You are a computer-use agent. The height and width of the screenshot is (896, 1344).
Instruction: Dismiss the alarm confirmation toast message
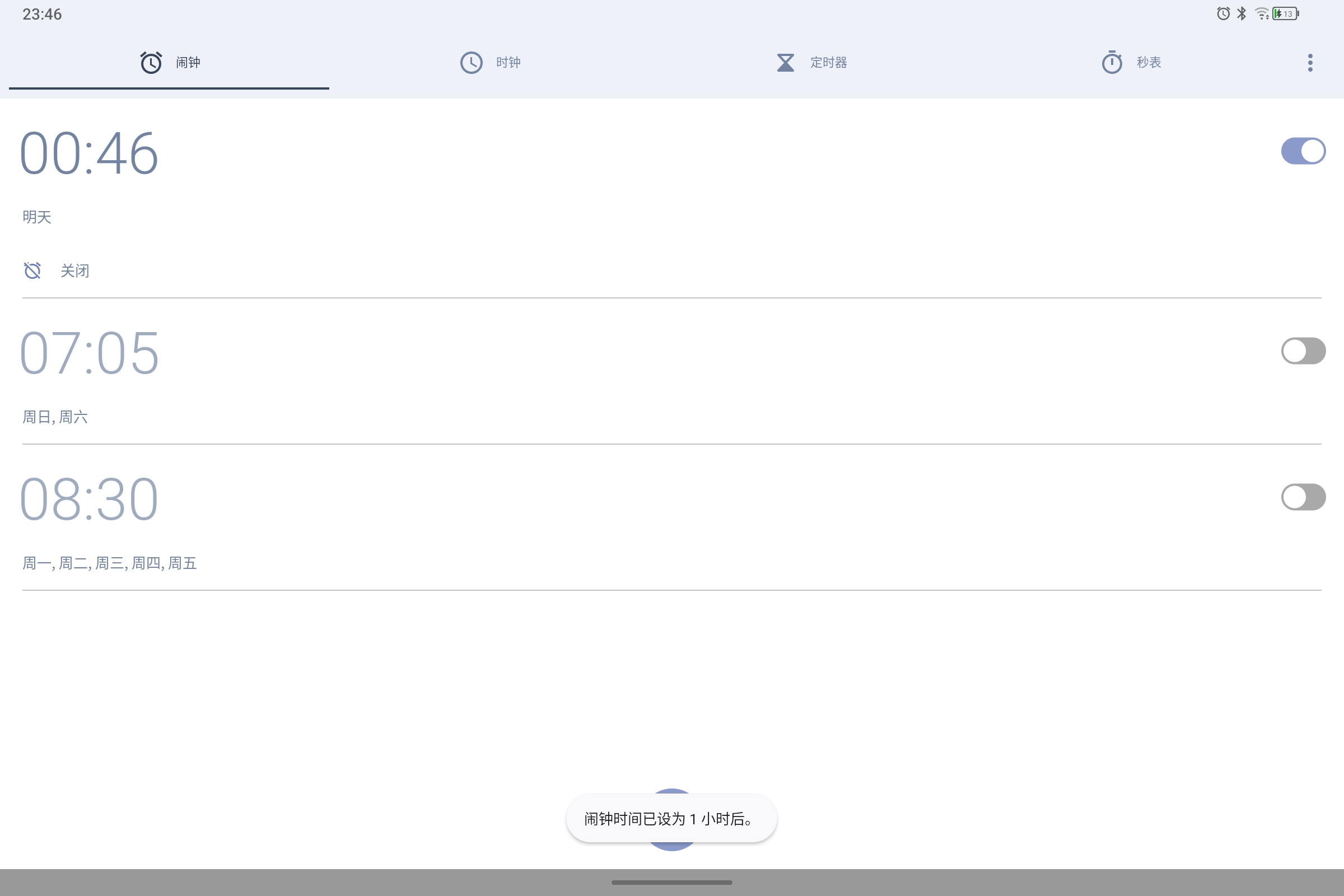[x=671, y=817]
